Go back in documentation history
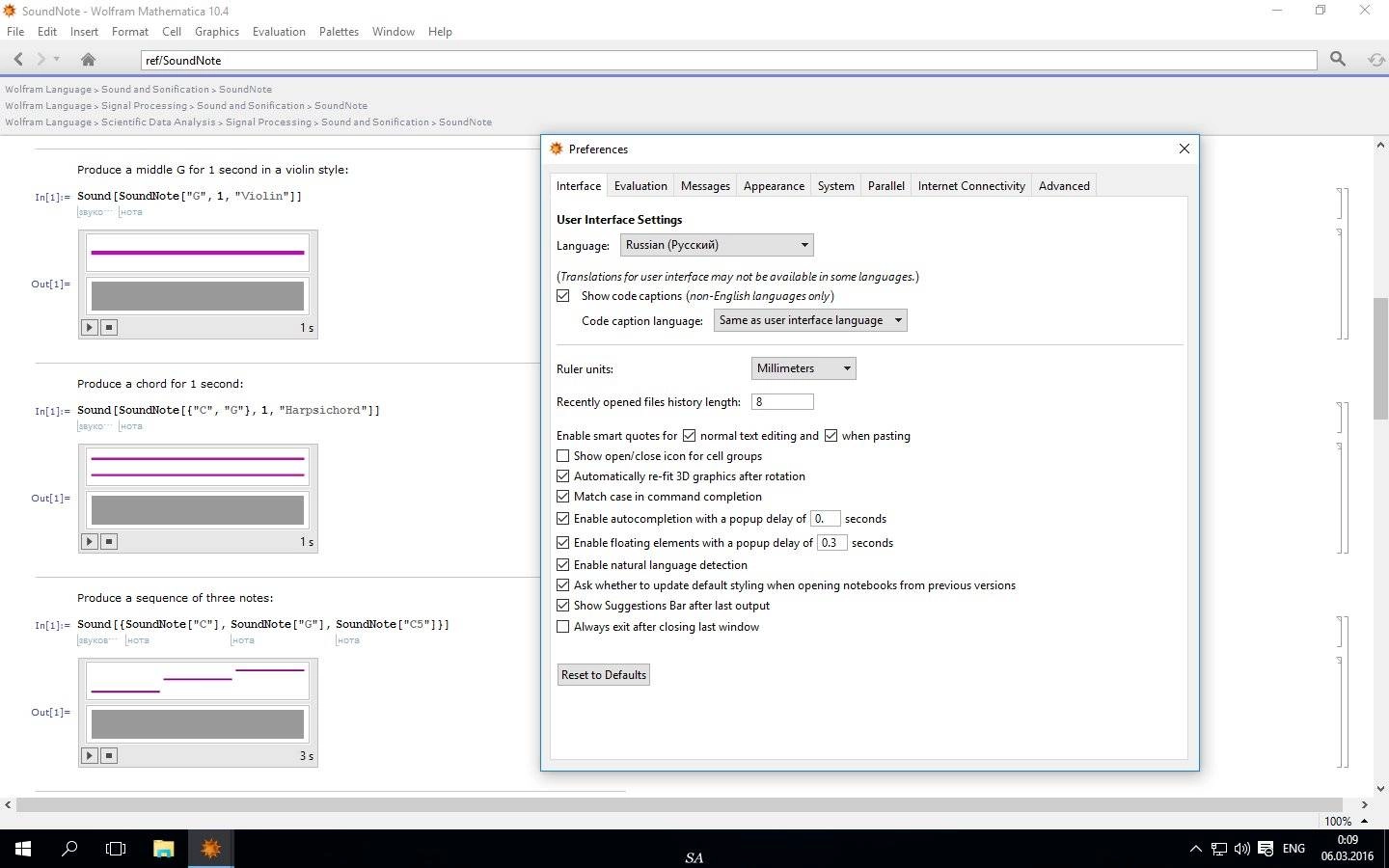Viewport: 1389px width, 868px height. [x=18, y=60]
